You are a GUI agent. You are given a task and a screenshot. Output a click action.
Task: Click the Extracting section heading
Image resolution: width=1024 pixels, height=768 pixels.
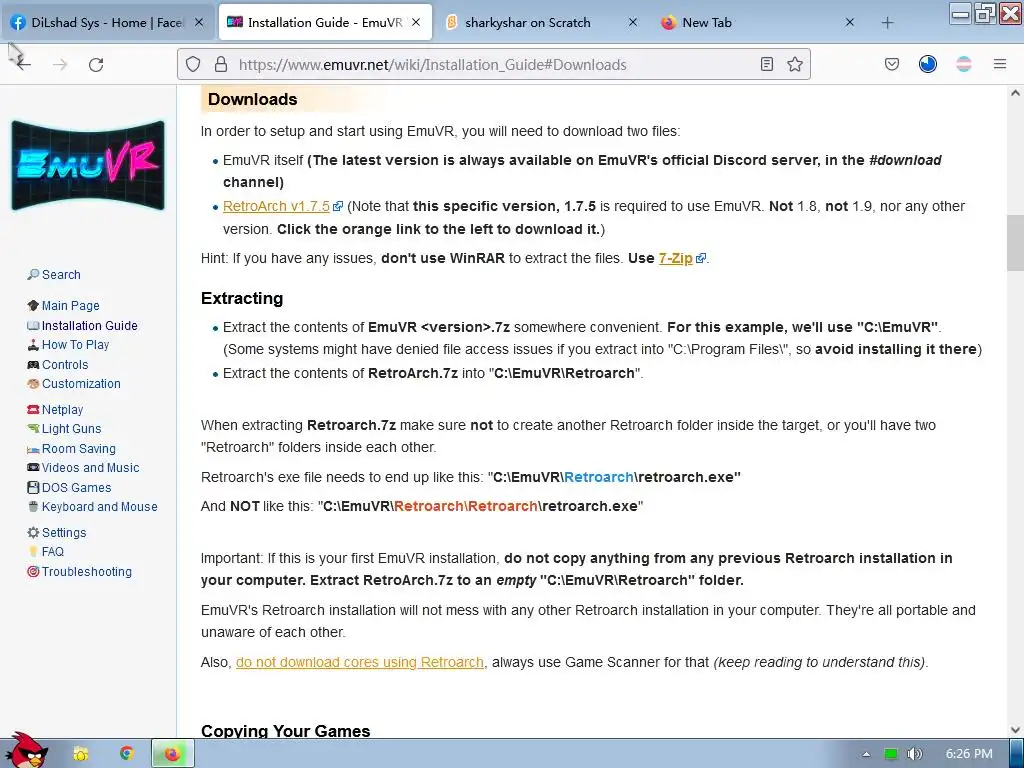[242, 298]
